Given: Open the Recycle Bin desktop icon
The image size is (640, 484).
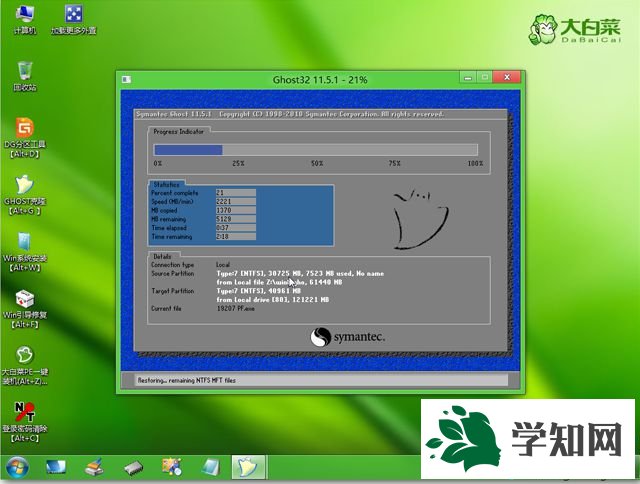Looking at the screenshot, I should (x=25, y=75).
